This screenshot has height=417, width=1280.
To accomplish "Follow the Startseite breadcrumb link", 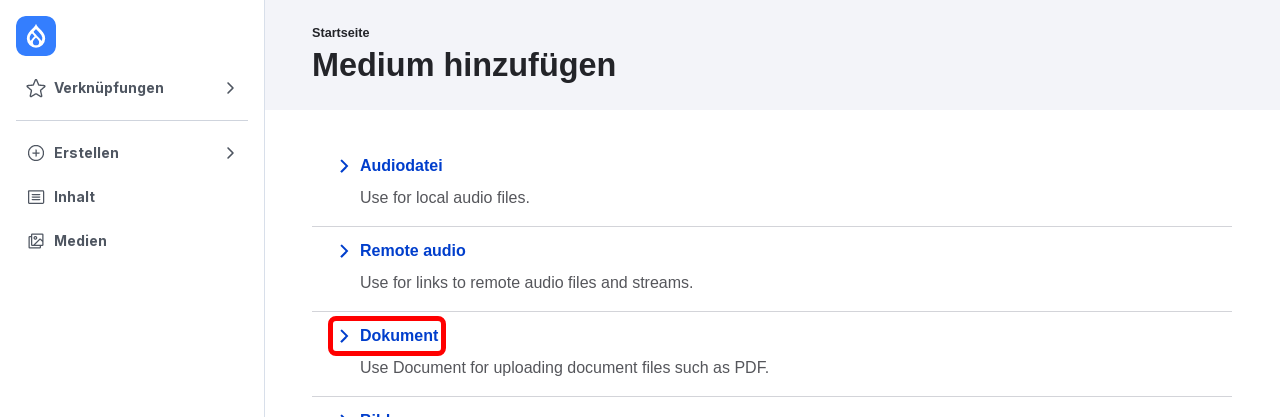I will click(340, 33).
